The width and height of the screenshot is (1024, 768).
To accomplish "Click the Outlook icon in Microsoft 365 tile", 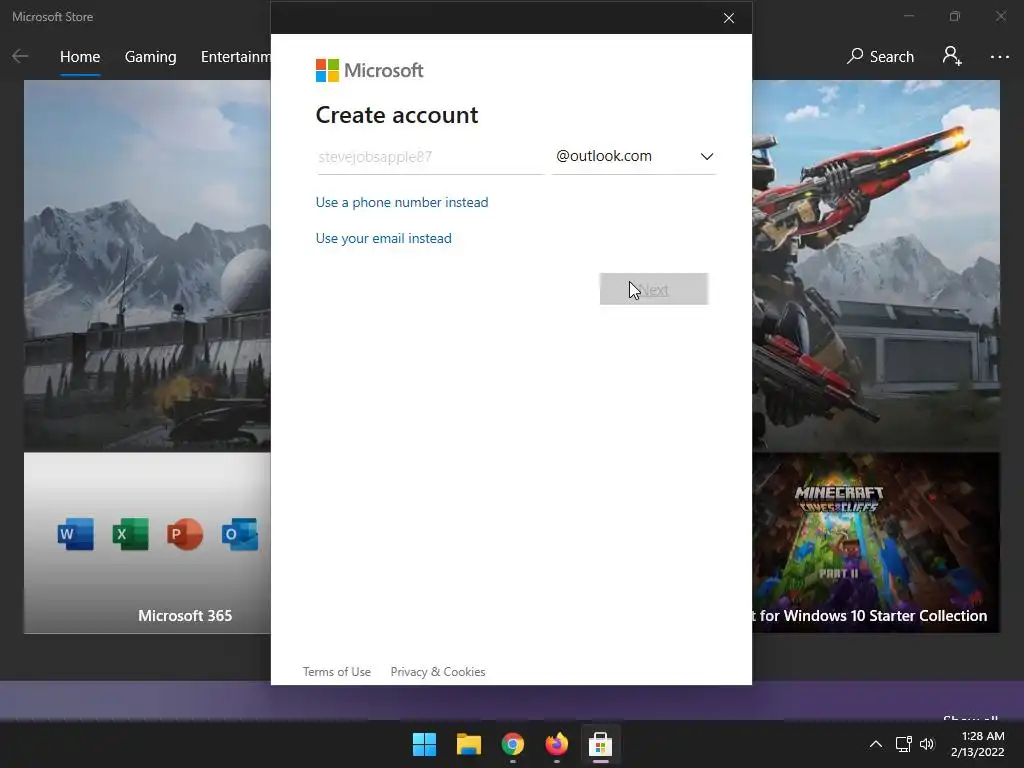I will click(240, 534).
